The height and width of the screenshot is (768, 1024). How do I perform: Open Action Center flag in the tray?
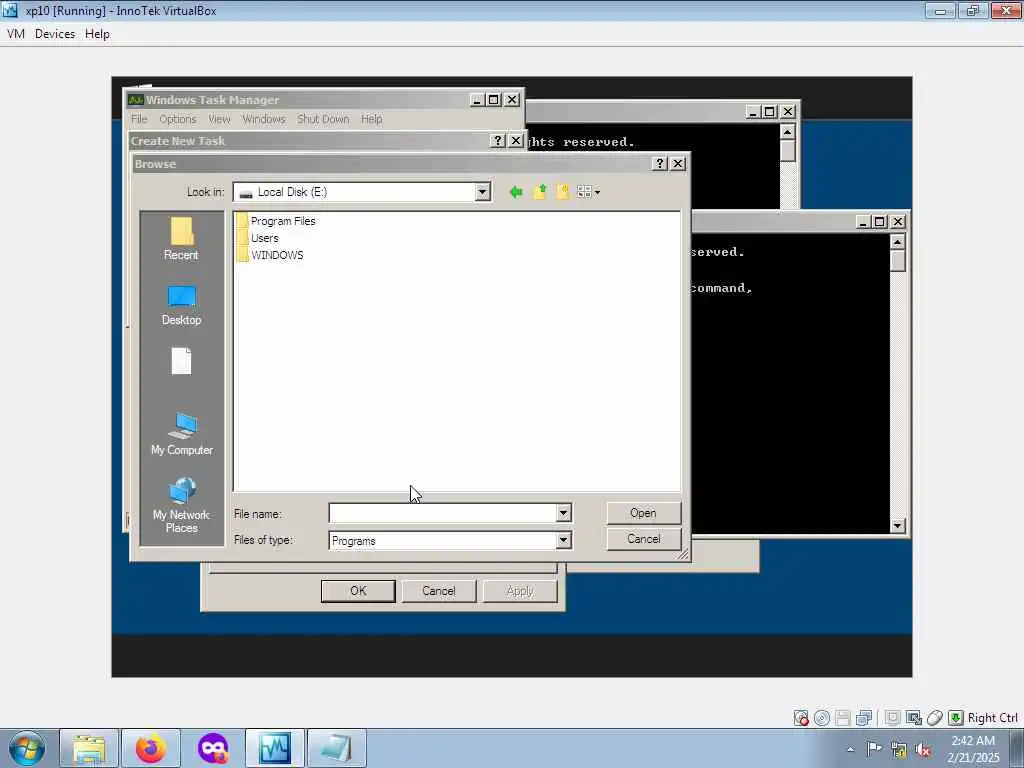coord(874,749)
